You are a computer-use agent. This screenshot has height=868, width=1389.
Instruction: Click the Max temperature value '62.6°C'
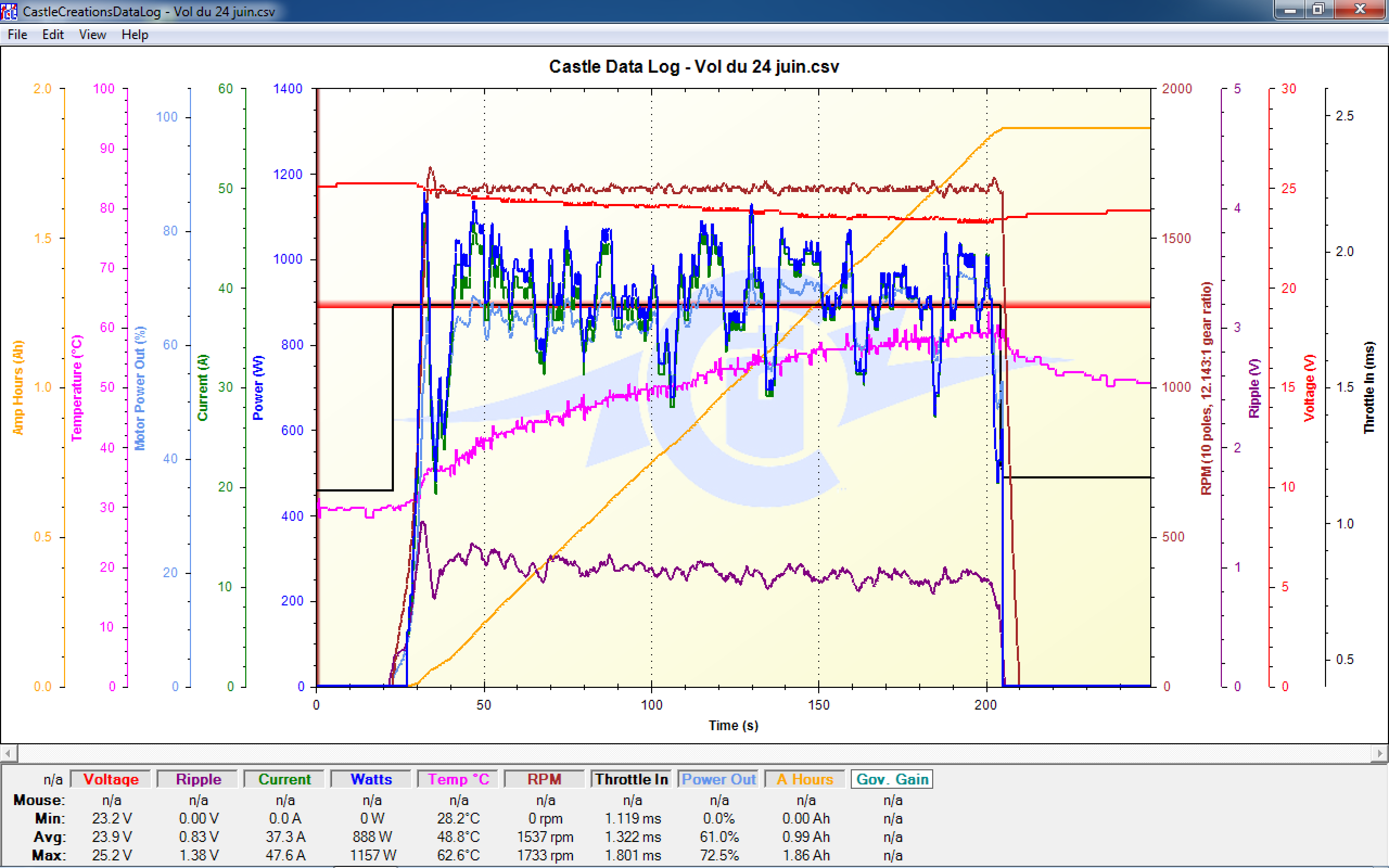tap(458, 855)
